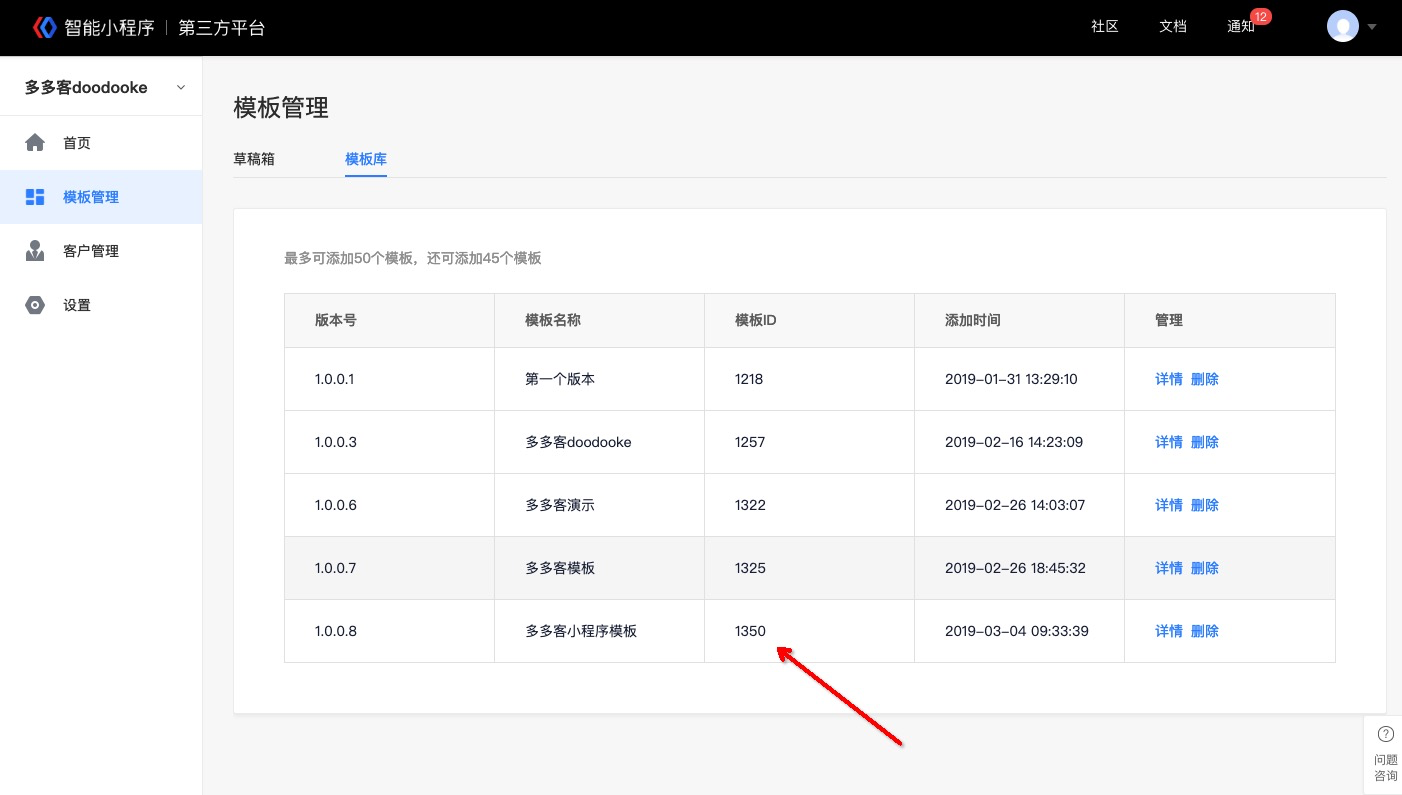This screenshot has height=795, width=1402.
Task: Open 客户管理 in the sidebar
Action: point(101,251)
